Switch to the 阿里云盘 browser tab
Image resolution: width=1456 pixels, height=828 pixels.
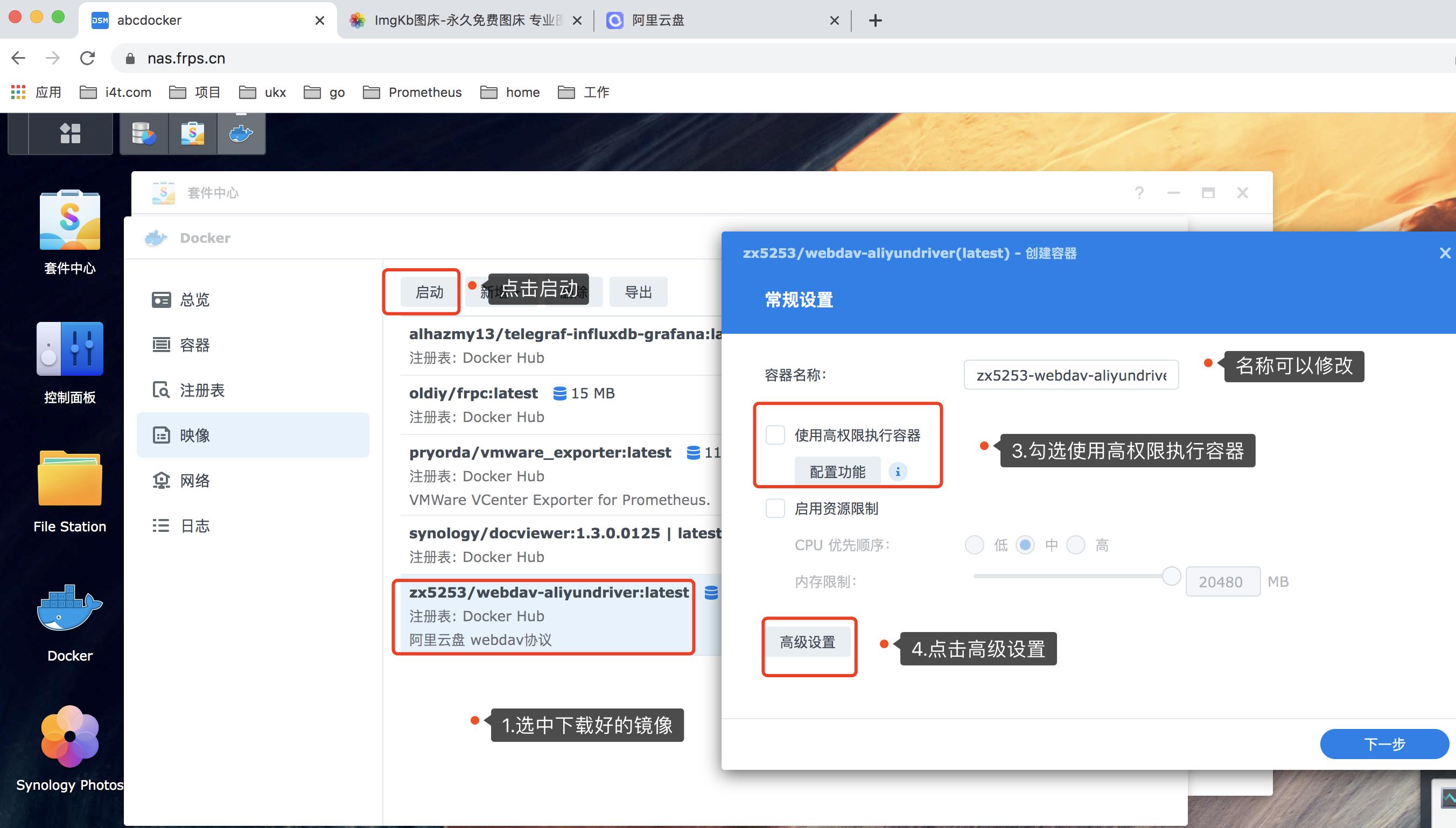click(722, 20)
